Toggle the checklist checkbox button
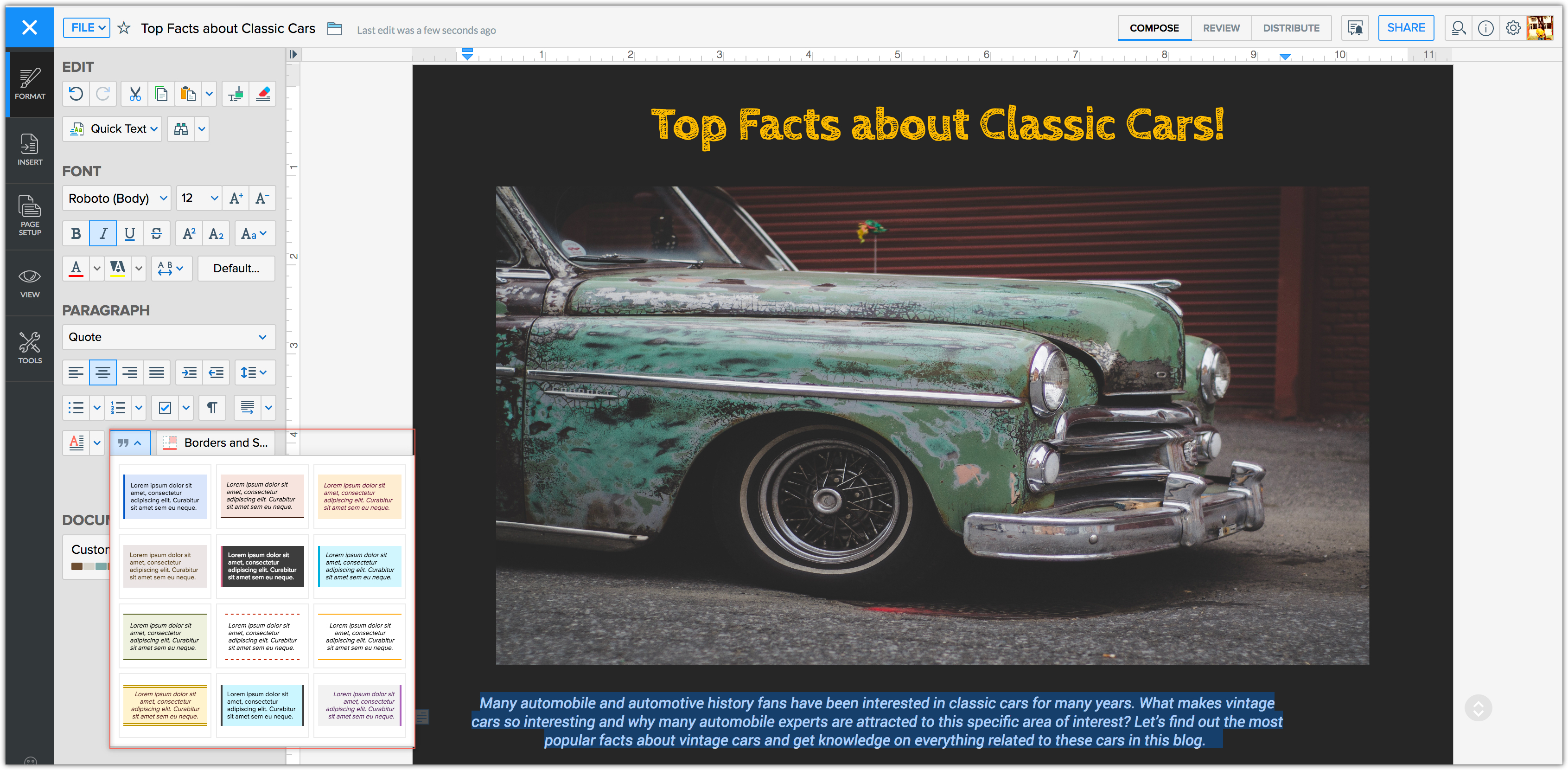Viewport: 1568px width, 770px height. click(165, 408)
